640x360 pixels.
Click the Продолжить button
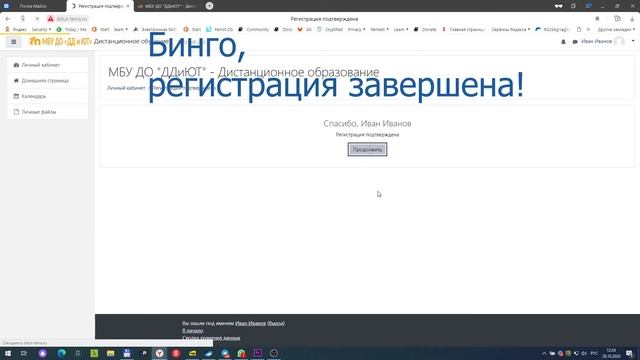(367, 149)
